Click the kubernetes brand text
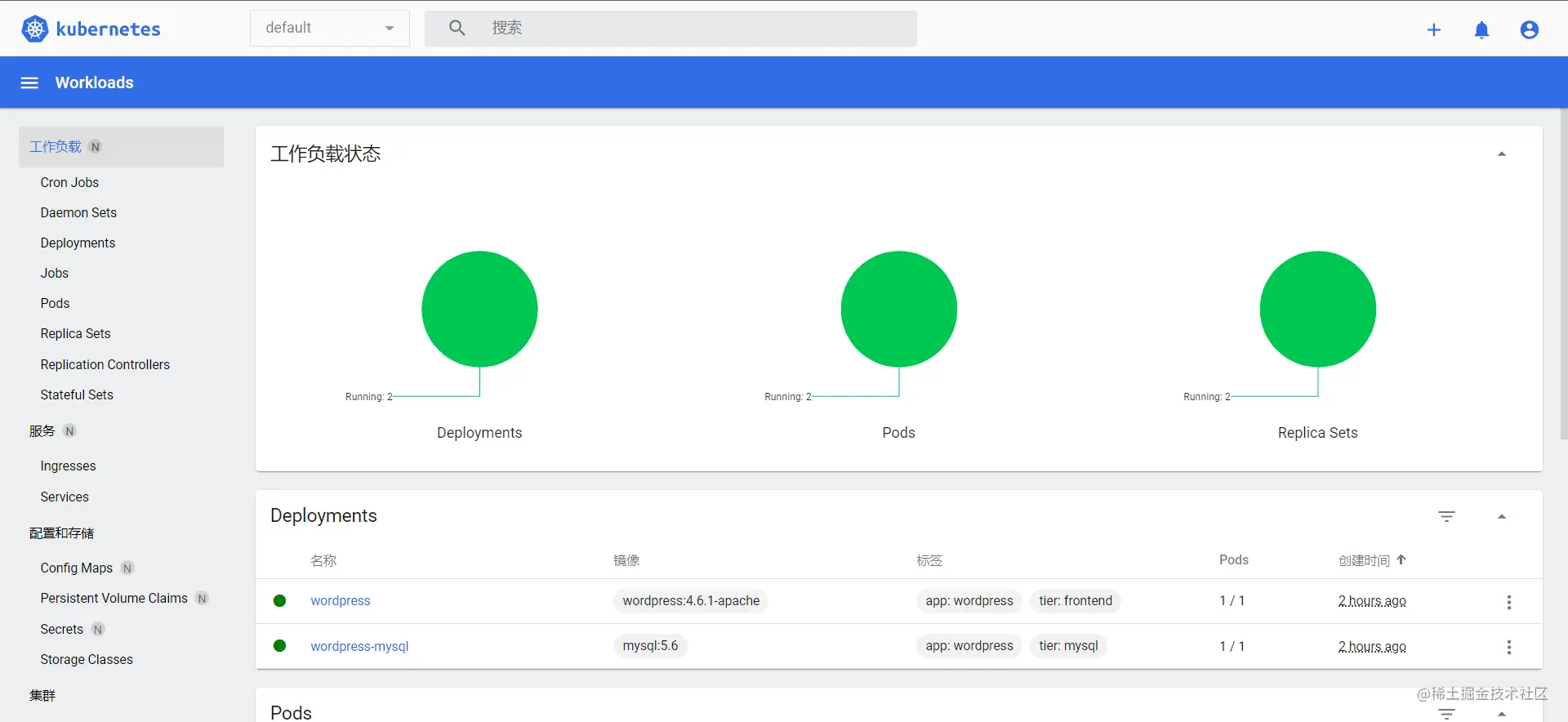 [x=108, y=29]
